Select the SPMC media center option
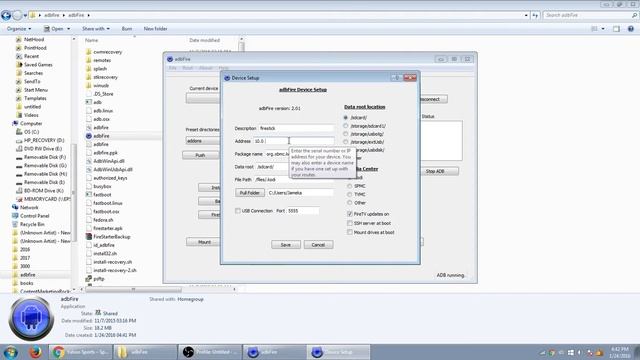The width and height of the screenshot is (640, 360). (x=349, y=186)
